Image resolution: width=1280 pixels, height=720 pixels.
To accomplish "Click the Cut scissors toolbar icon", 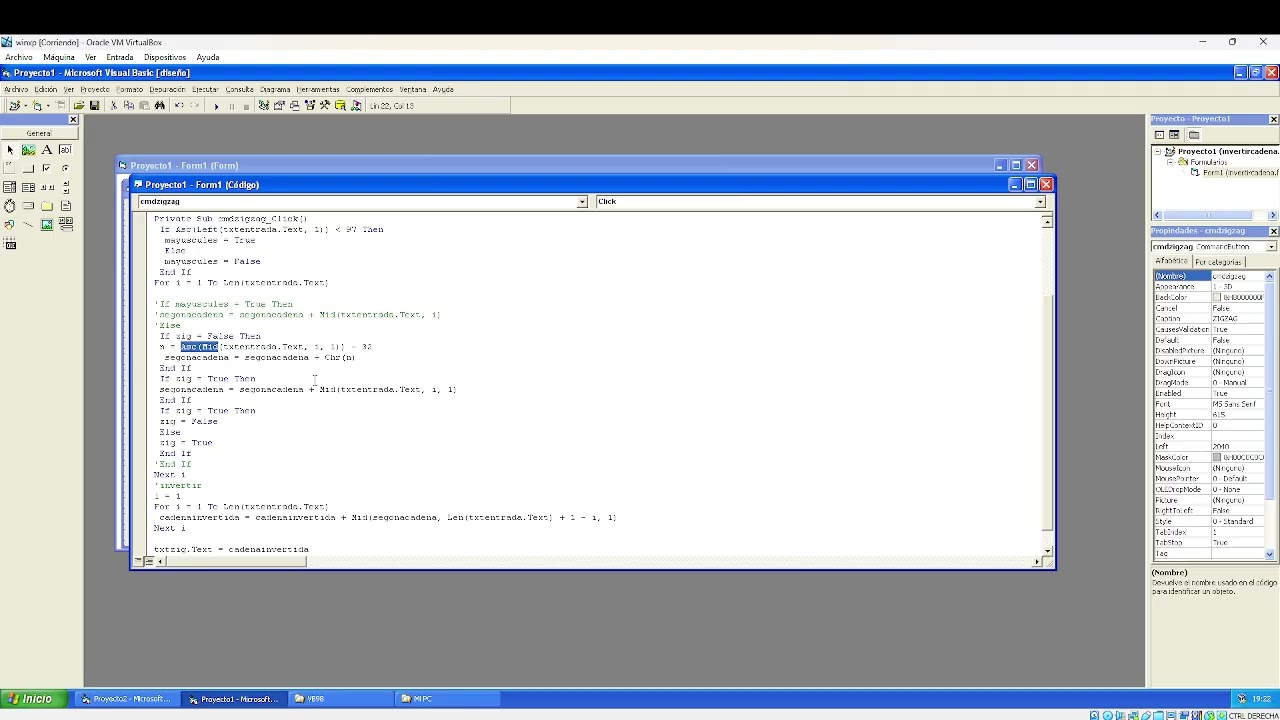I will (x=113, y=106).
